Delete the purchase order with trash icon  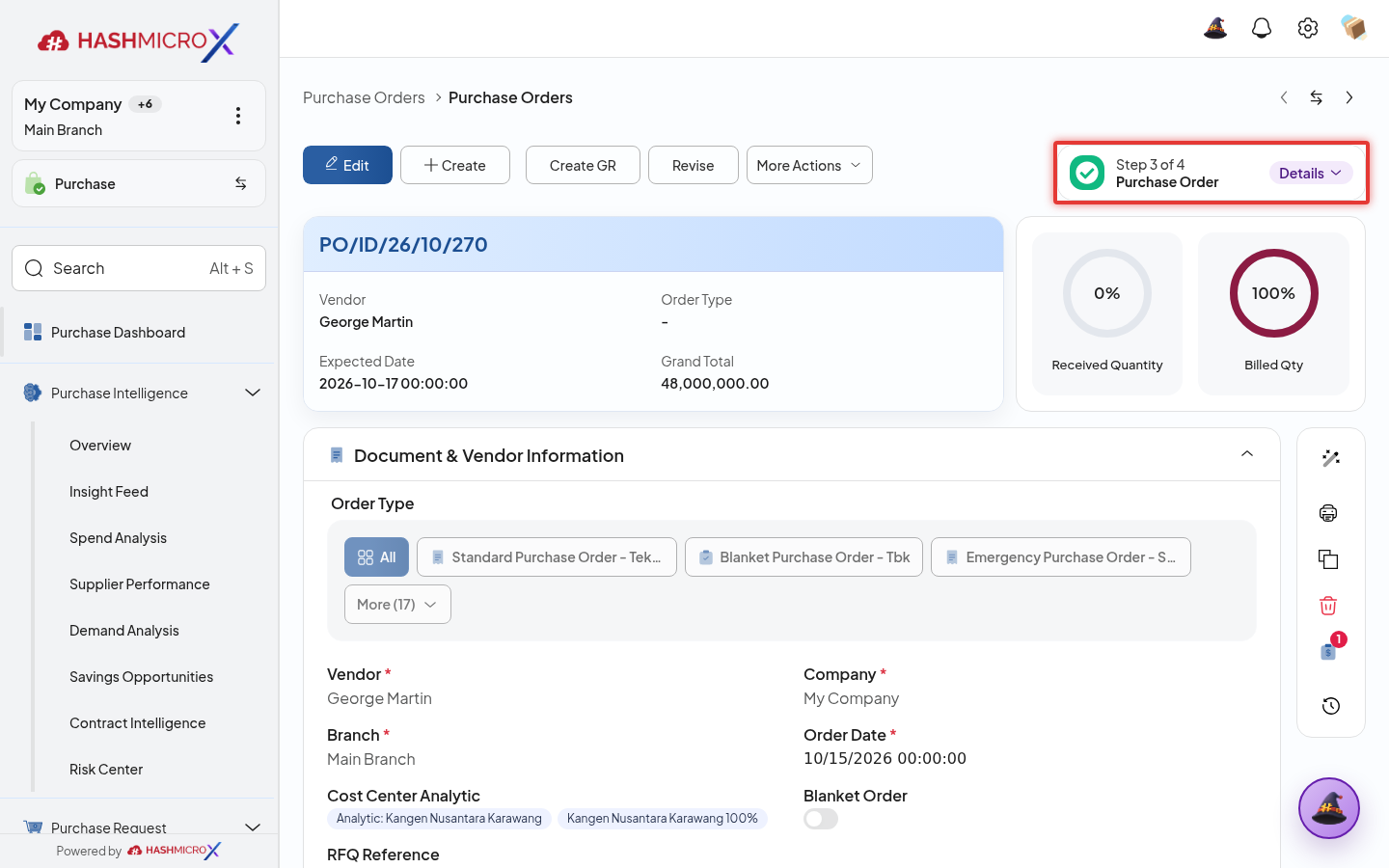1328,606
